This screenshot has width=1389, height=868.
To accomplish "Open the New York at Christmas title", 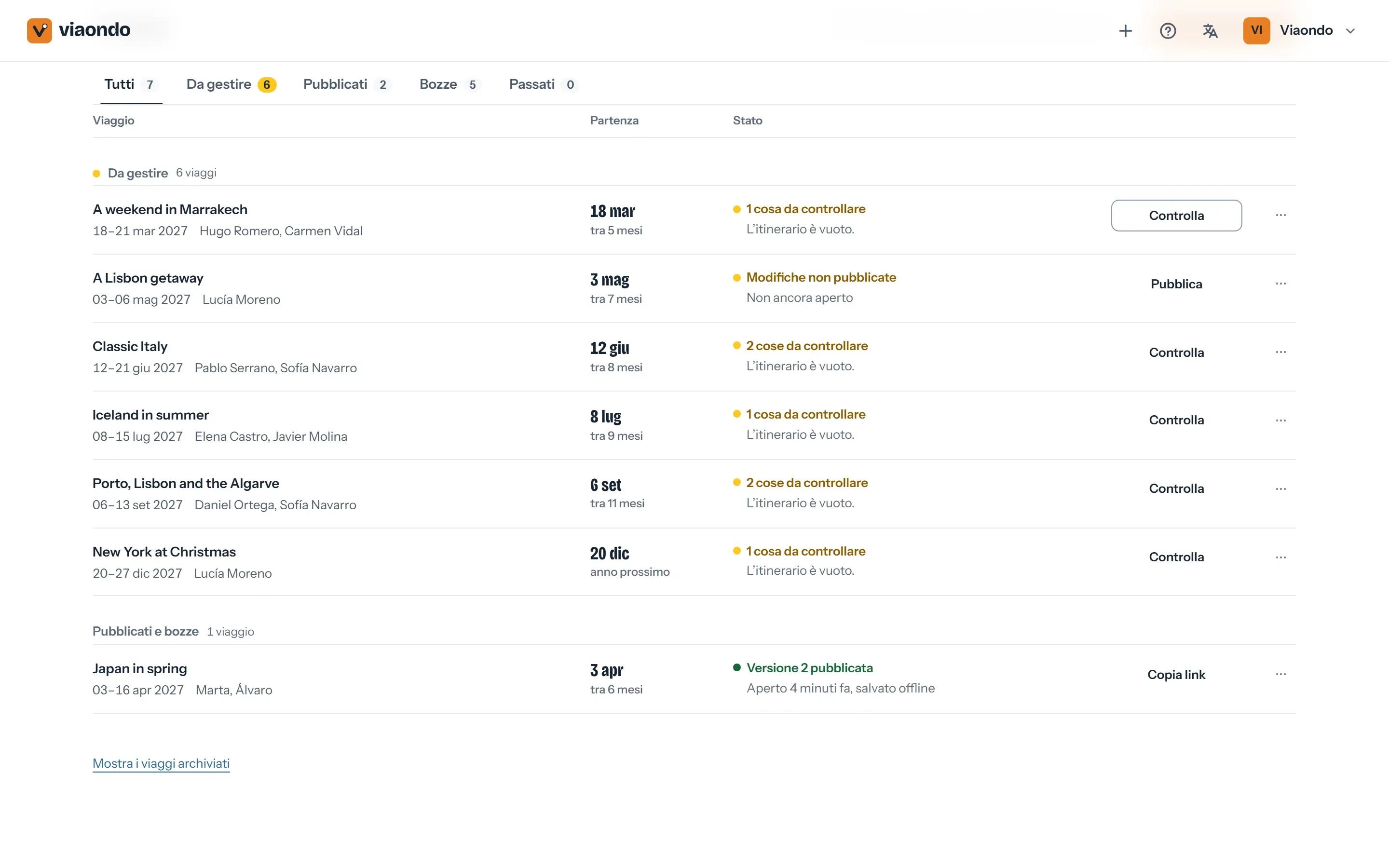I will click(164, 552).
